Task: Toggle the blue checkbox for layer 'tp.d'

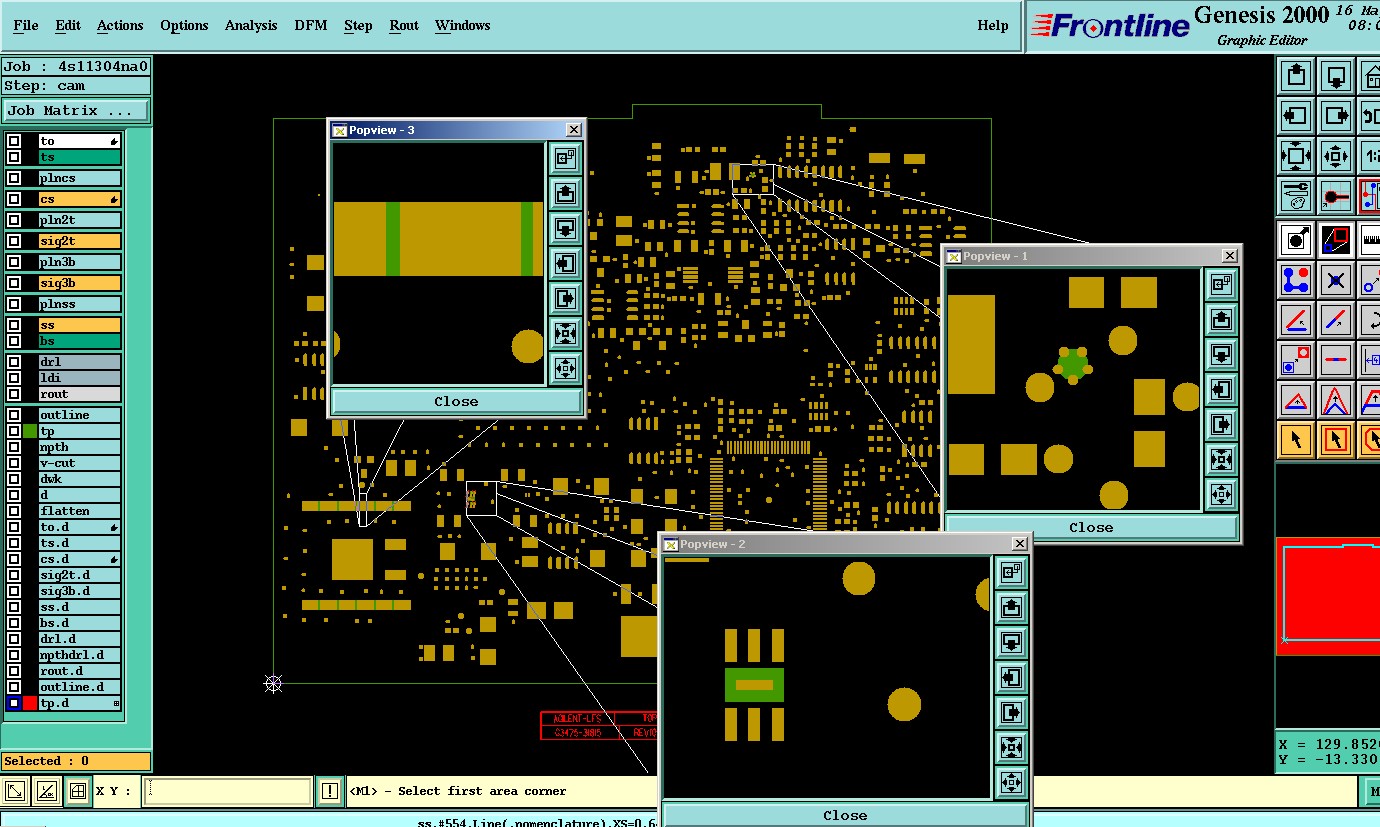Action: (14, 703)
